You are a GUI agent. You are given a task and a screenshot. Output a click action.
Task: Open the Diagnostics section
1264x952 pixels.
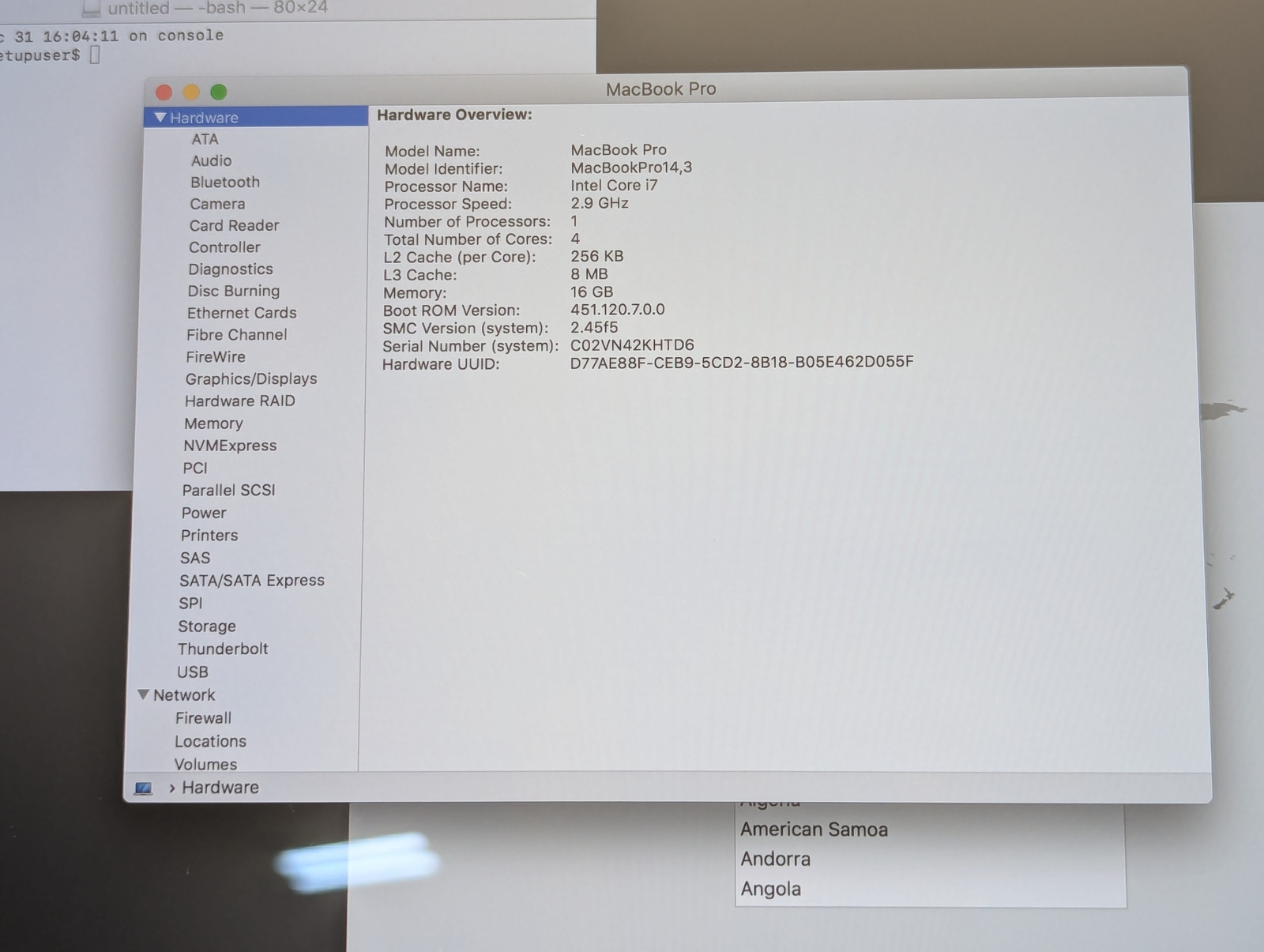[x=231, y=269]
